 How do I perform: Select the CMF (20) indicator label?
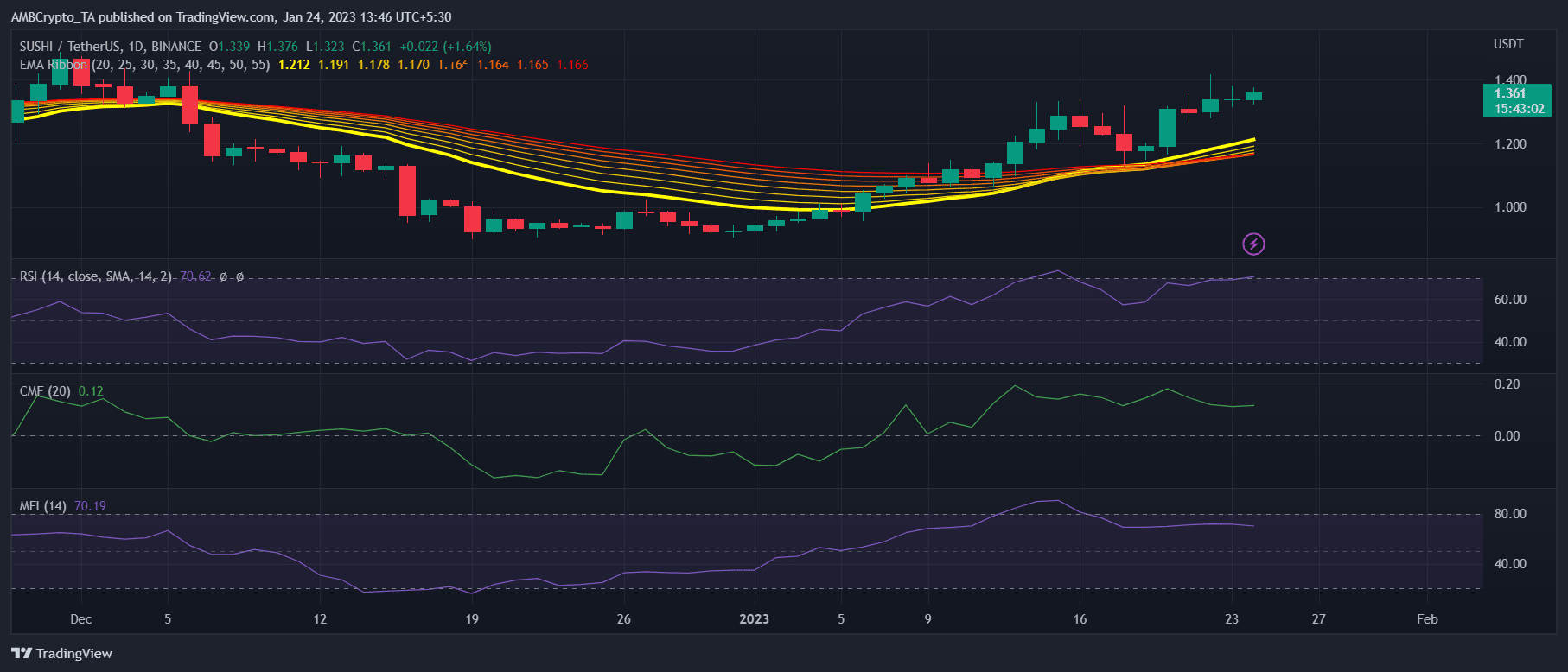coord(45,391)
